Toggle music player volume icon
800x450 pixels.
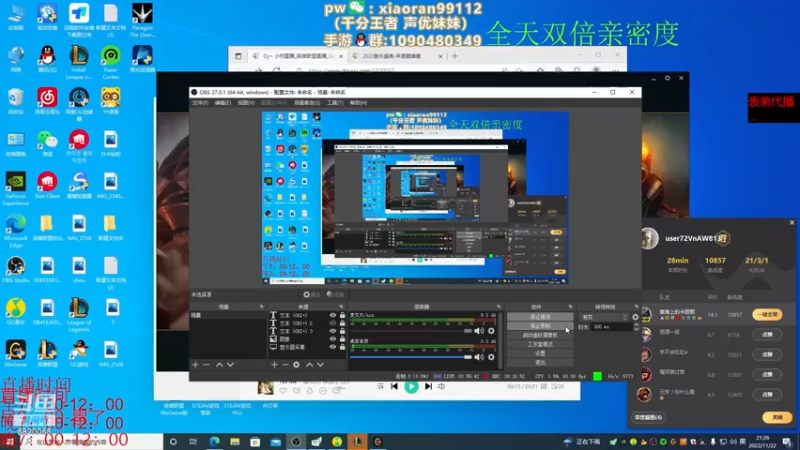441,386
